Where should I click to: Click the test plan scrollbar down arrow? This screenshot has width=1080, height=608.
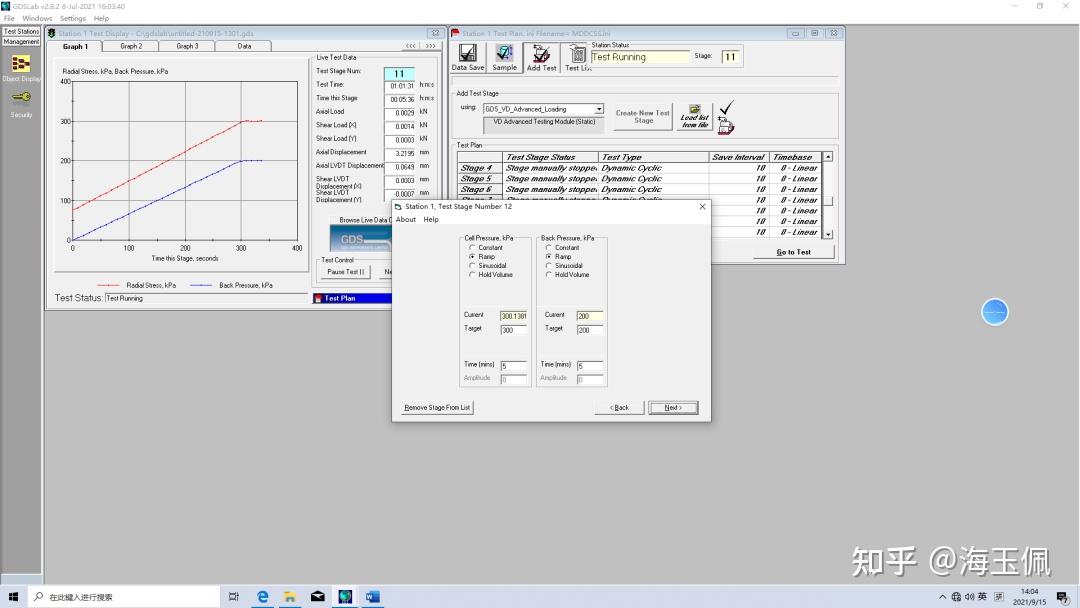828,234
